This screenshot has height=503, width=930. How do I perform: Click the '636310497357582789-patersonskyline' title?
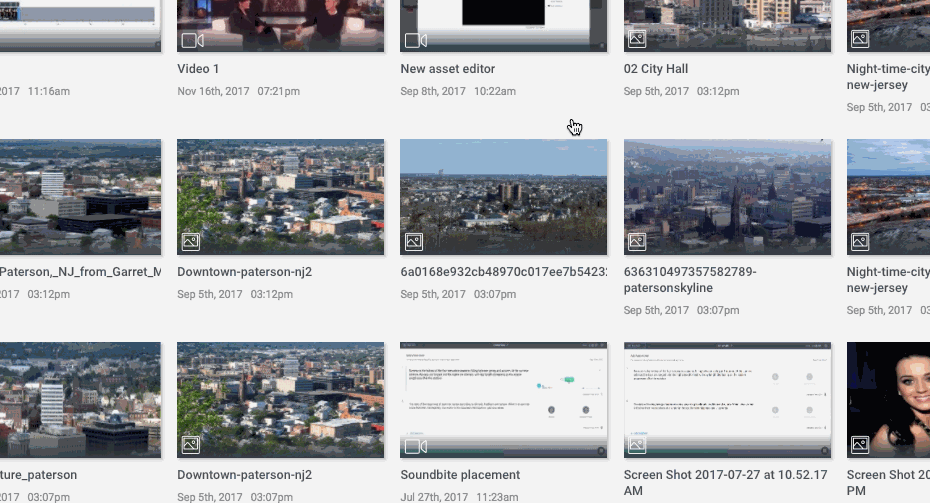tap(690, 279)
